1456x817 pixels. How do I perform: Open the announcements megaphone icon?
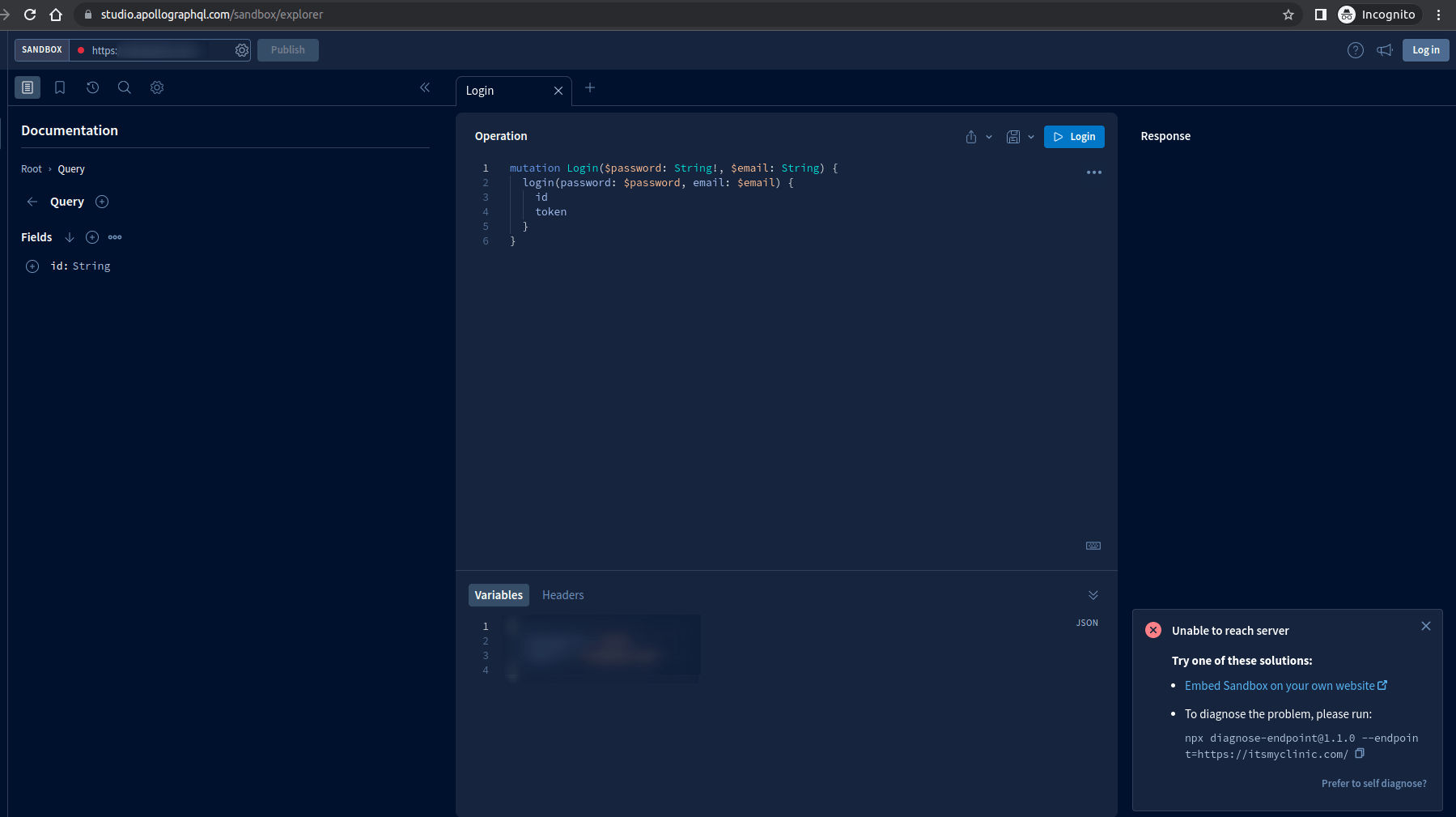pos(1385,50)
